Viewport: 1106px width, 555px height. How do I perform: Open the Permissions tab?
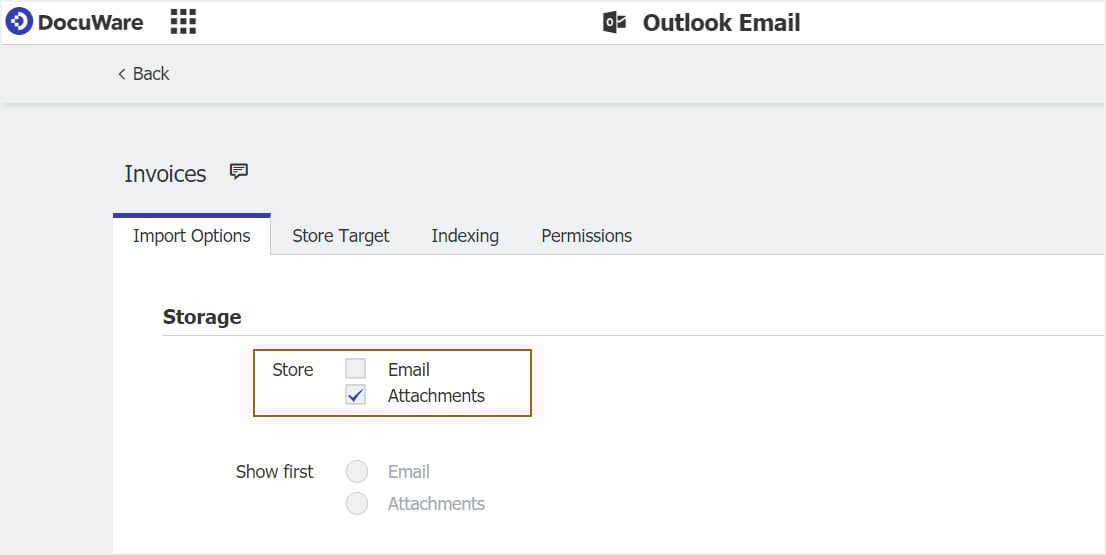pyautogui.click(x=586, y=236)
